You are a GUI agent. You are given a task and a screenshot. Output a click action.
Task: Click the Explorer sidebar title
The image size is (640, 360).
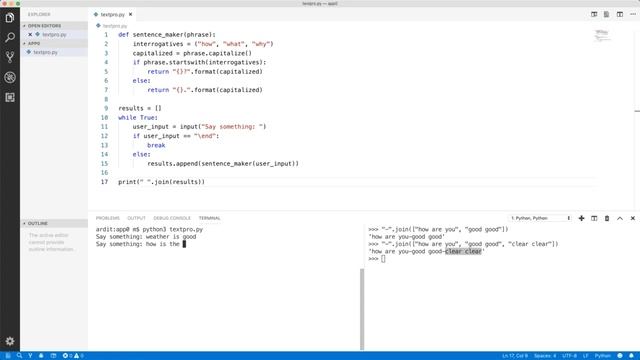(x=39, y=14)
